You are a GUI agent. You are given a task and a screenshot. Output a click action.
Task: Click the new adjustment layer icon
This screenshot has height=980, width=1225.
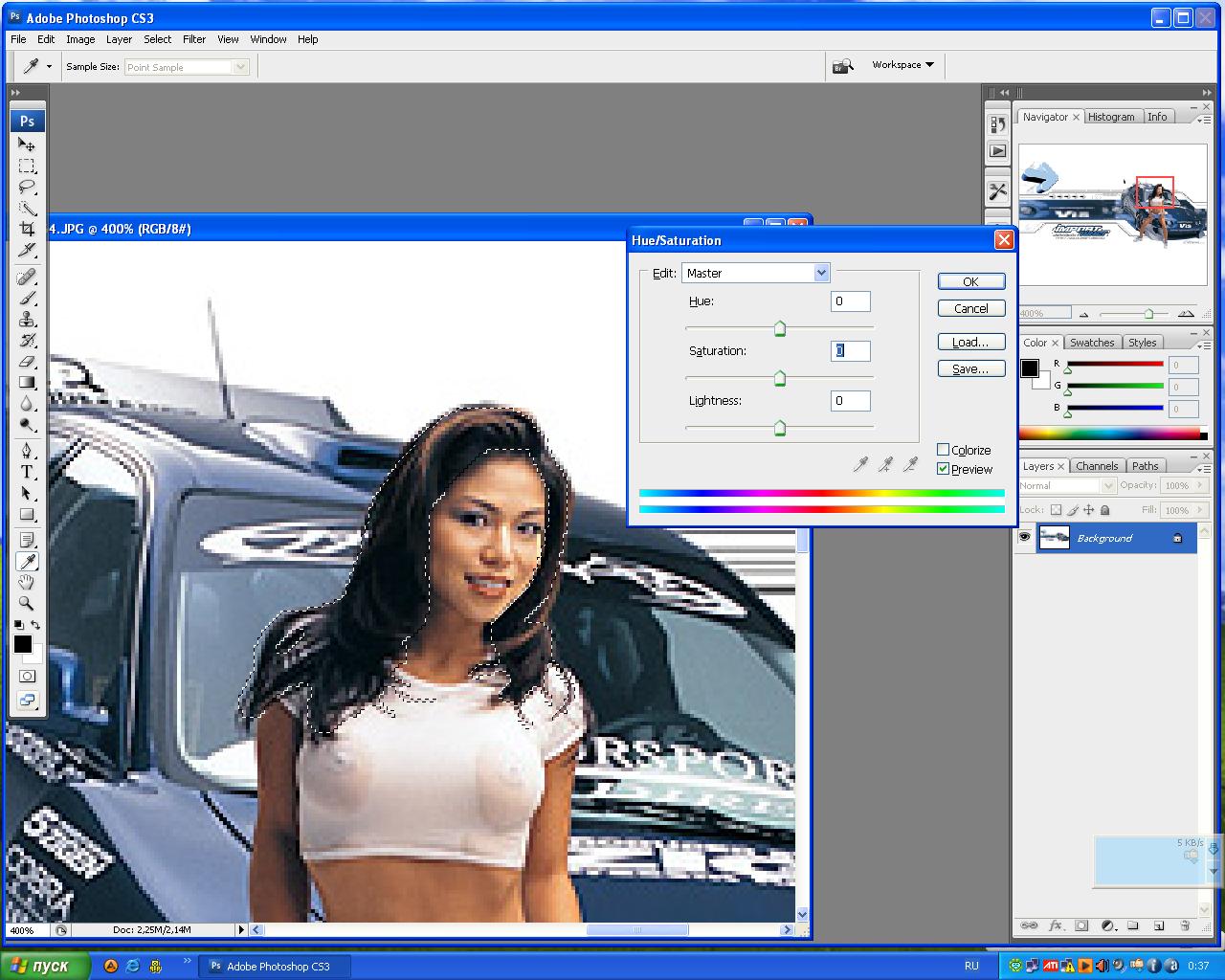point(1107,925)
